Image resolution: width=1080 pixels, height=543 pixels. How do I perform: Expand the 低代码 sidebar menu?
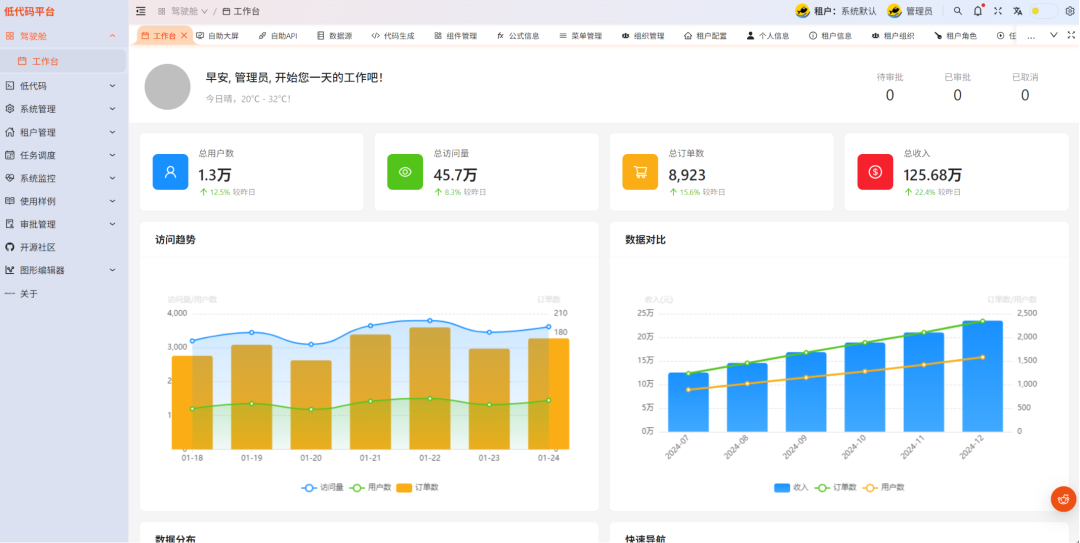(x=63, y=86)
